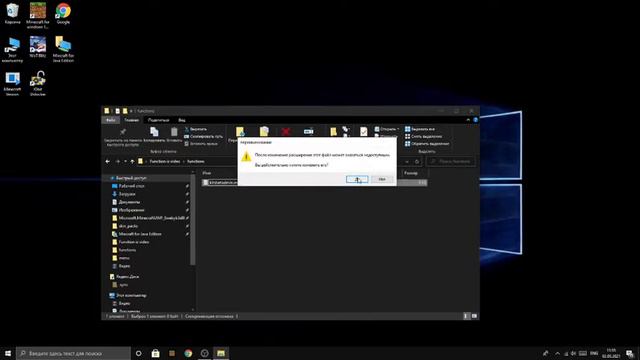The height and width of the screenshot is (360, 640).
Task: Switch to large icons view in status bar
Action: pos(474,316)
